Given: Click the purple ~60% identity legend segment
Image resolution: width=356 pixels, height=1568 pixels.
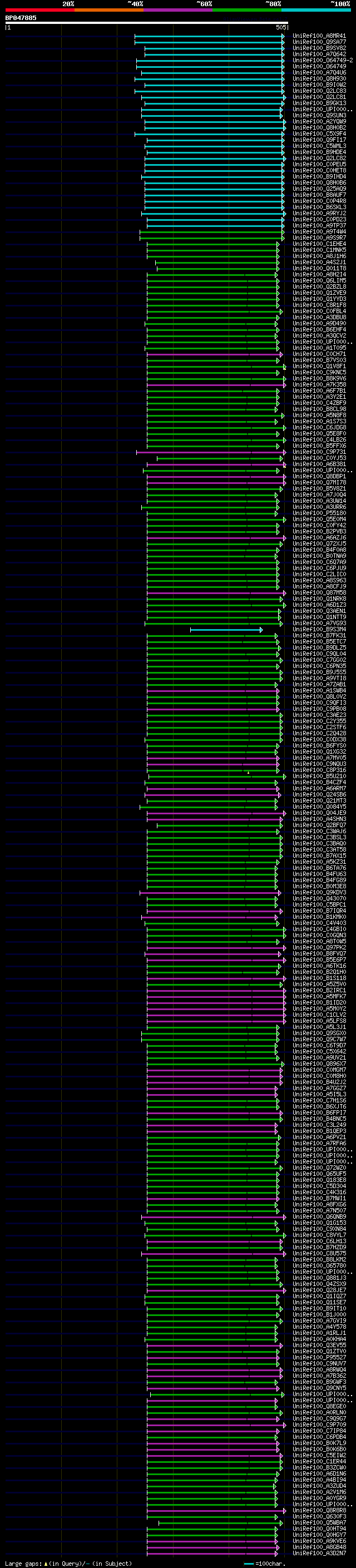Looking at the screenshot, I should coord(179,10).
